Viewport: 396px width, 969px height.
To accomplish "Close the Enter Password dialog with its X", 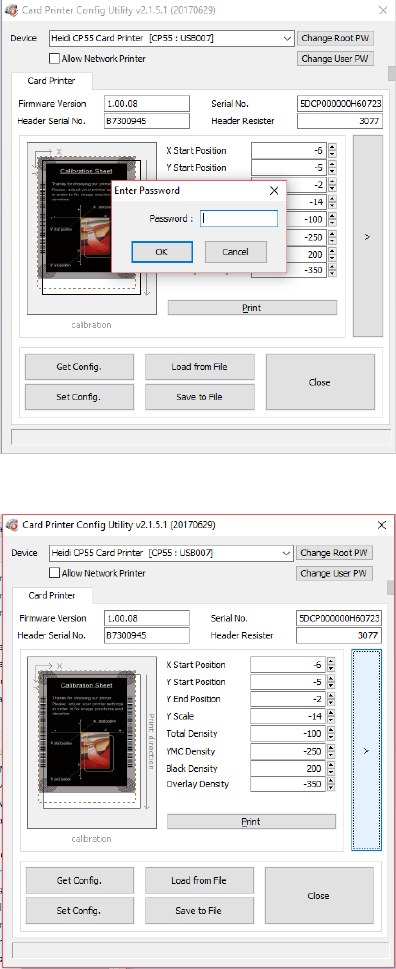I will coord(274,191).
